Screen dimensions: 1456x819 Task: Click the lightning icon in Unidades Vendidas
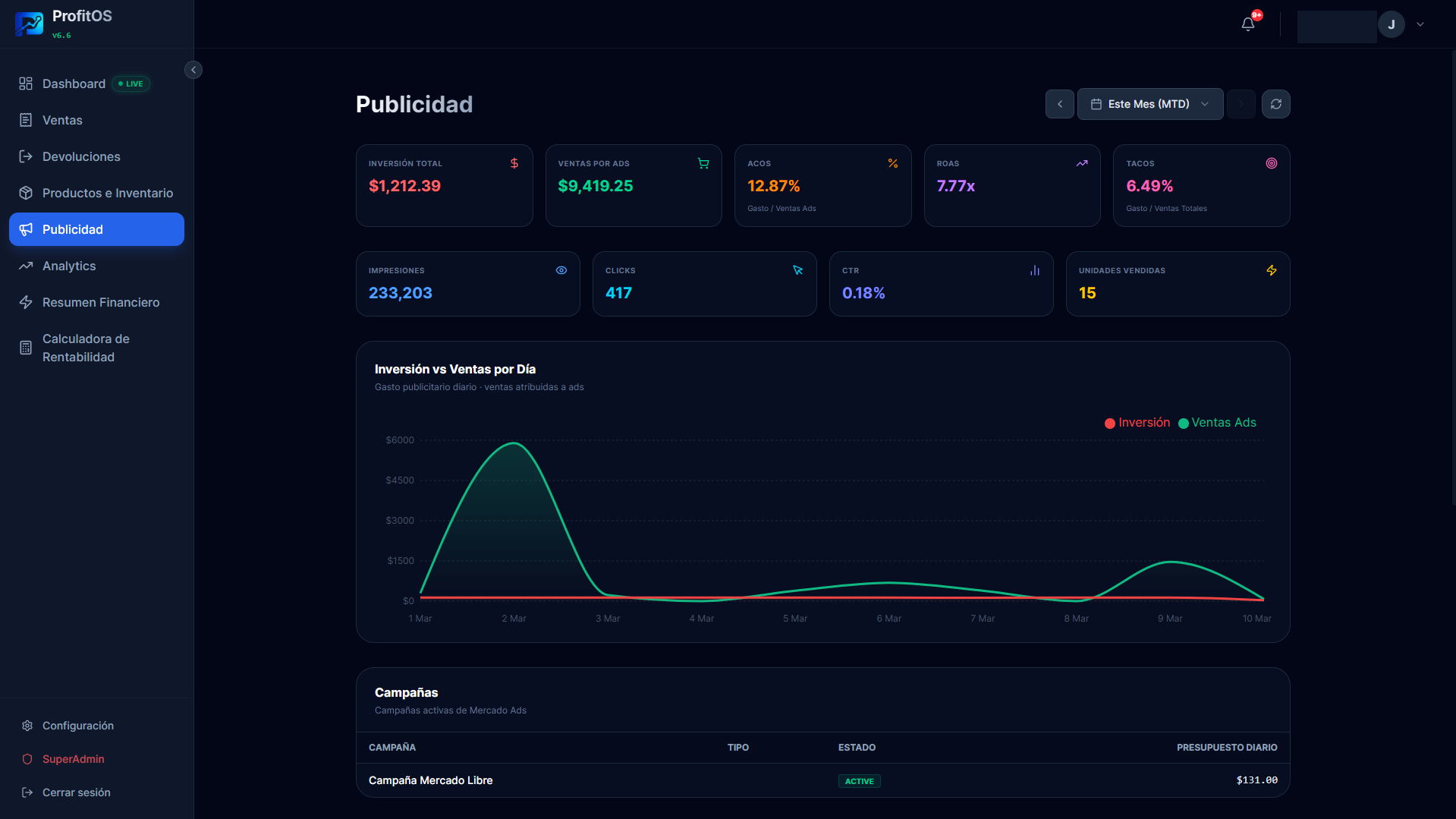pos(1272,270)
